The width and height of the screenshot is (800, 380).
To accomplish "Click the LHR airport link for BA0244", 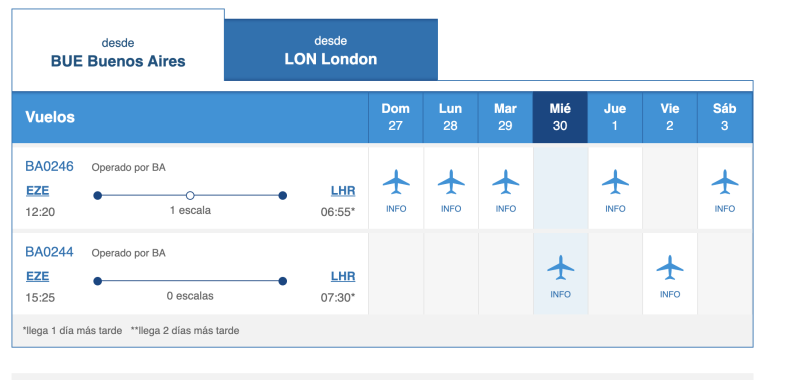I will coord(343,277).
